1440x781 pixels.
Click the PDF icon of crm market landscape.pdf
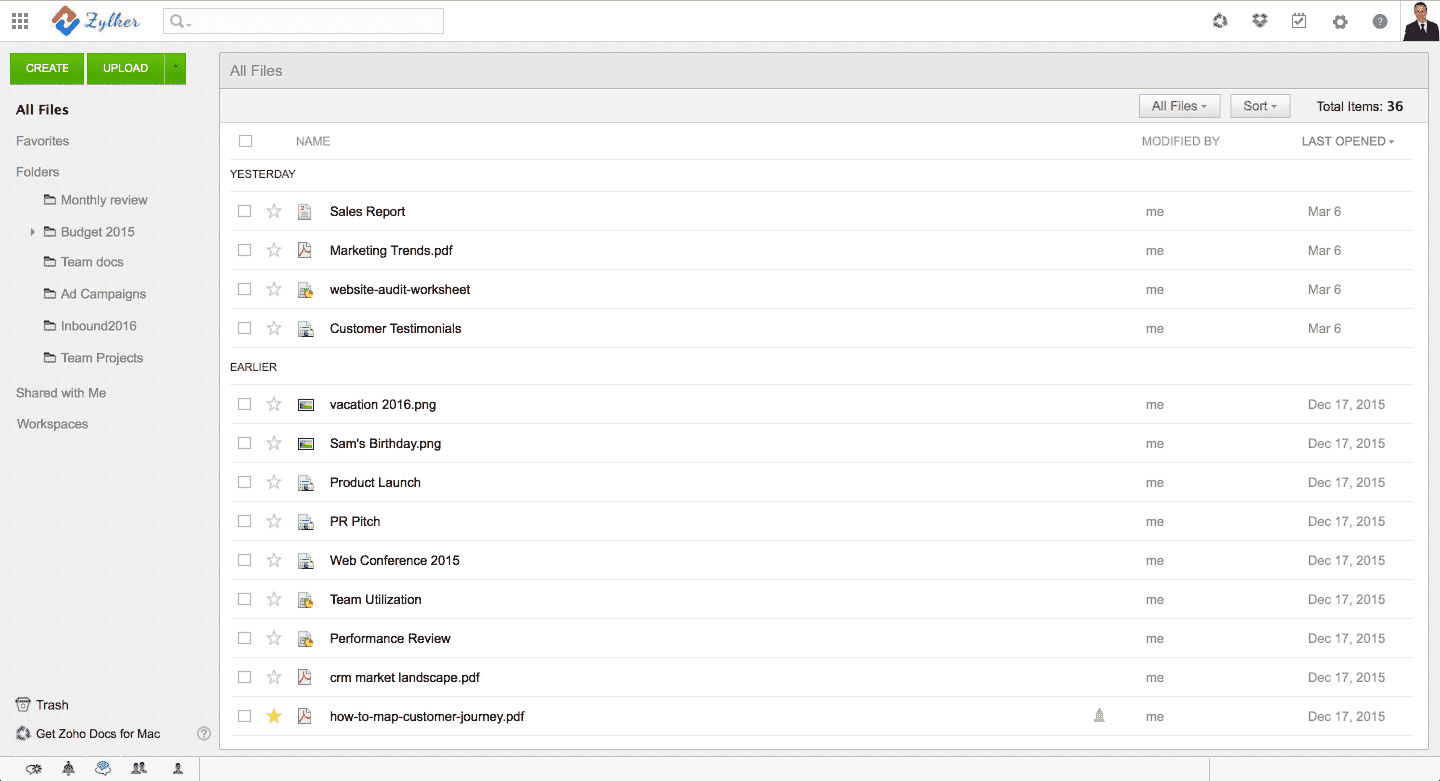pos(305,677)
